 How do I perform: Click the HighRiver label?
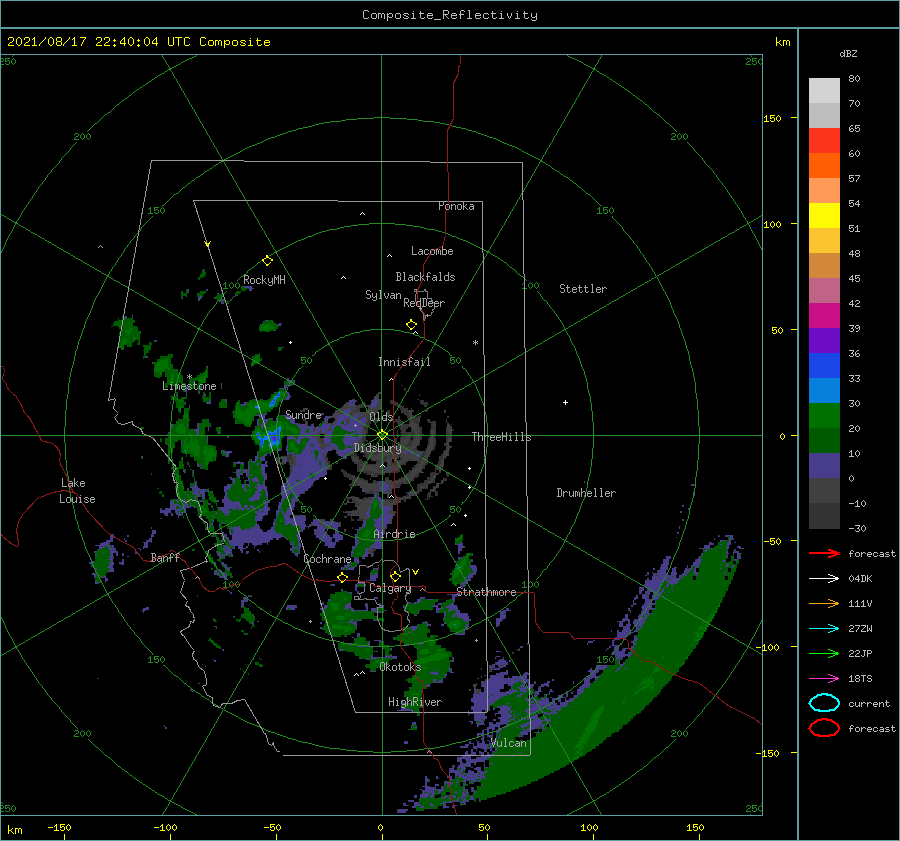coord(415,702)
